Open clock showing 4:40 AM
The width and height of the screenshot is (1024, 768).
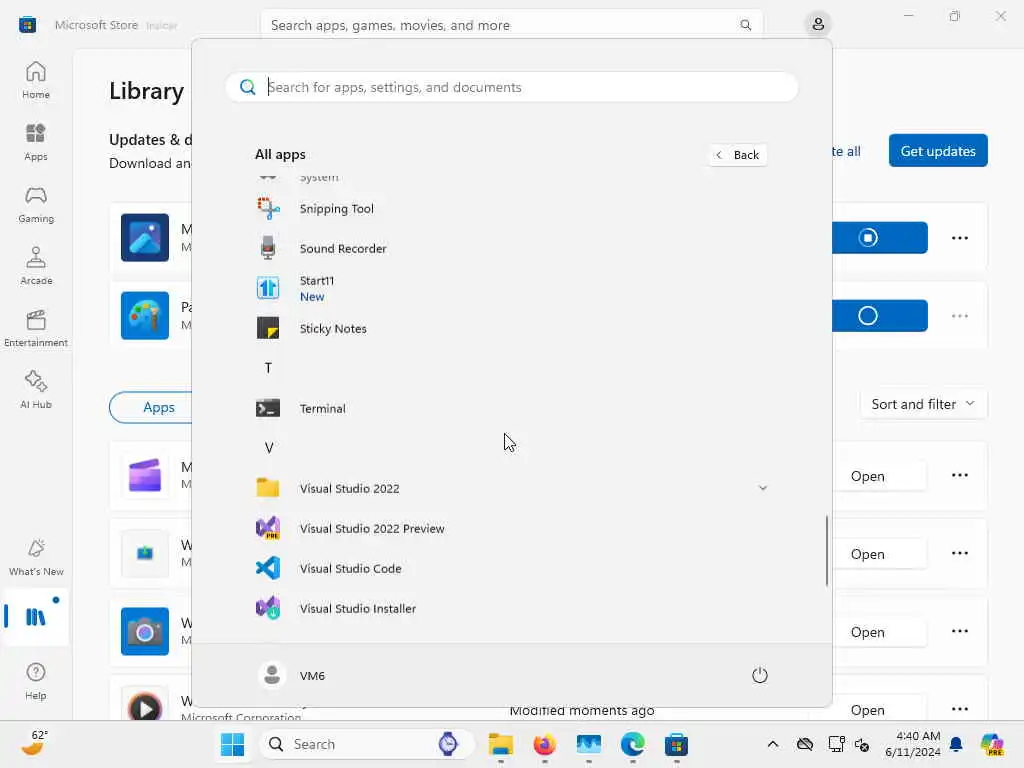pyautogui.click(x=912, y=744)
